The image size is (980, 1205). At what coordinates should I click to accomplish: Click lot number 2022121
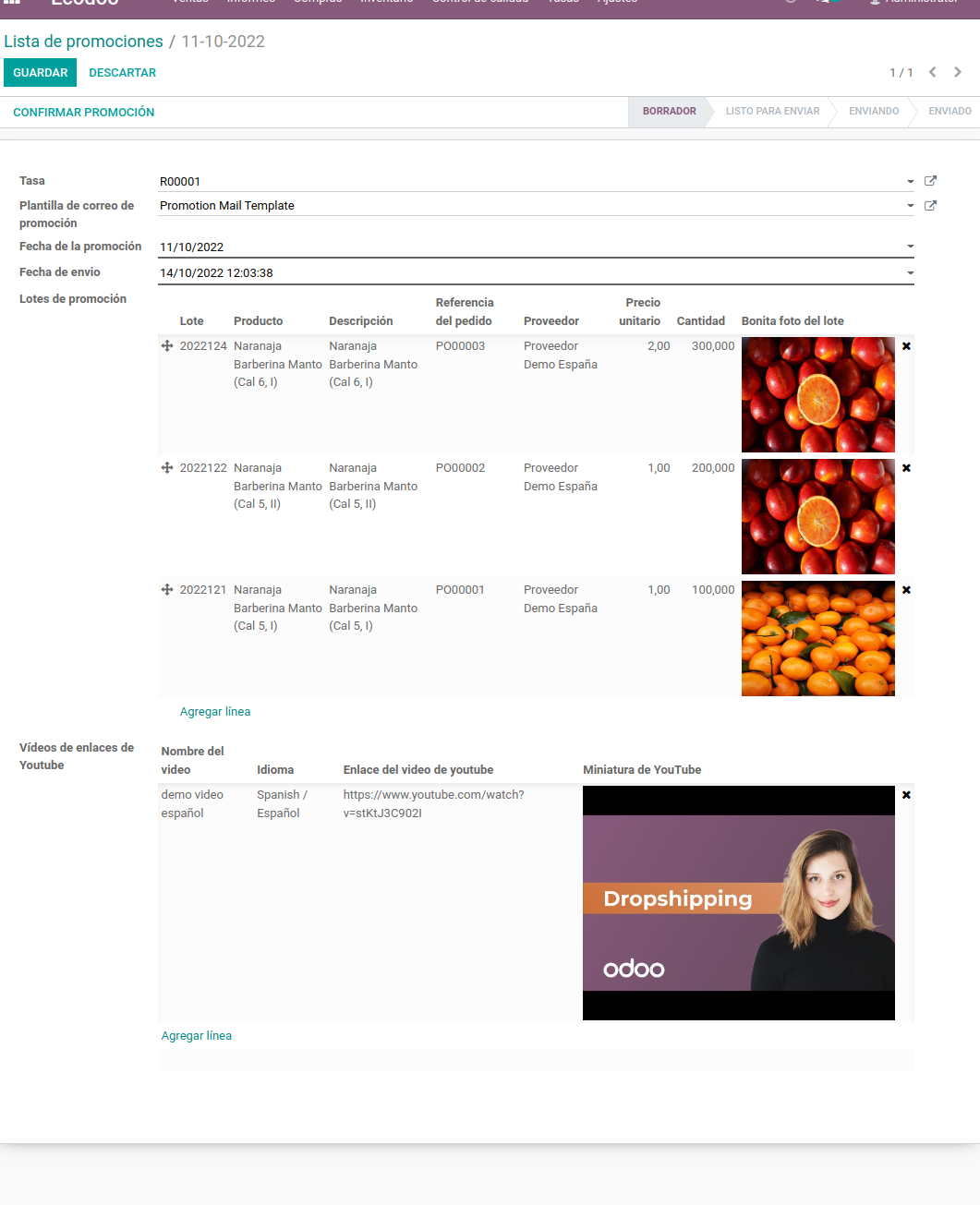(203, 590)
